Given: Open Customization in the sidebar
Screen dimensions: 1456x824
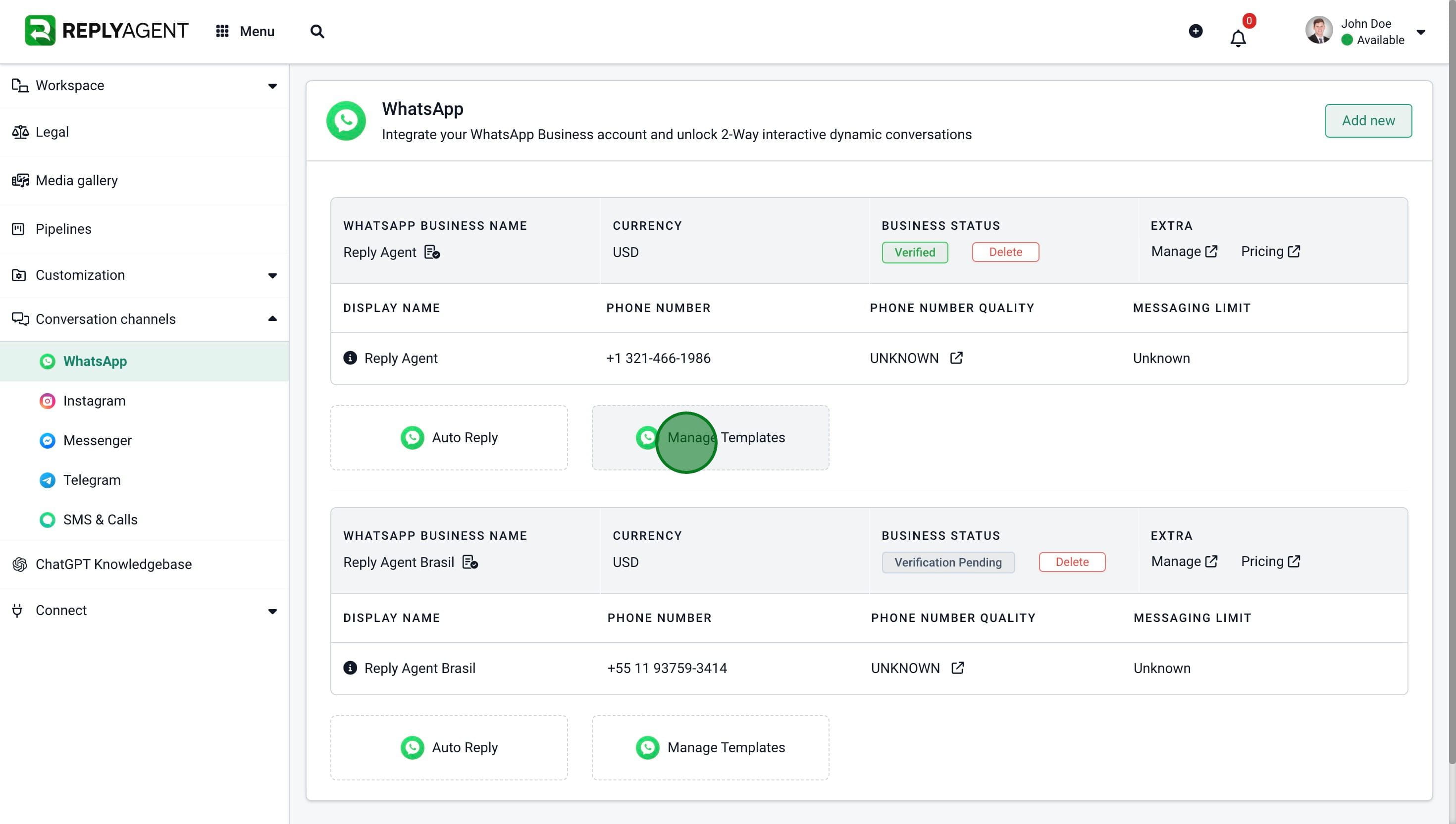Looking at the screenshot, I should [144, 275].
